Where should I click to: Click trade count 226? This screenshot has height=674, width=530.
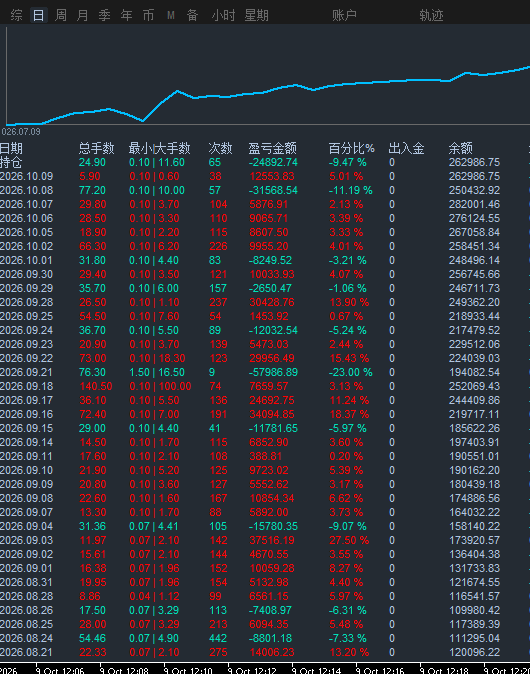pos(218,247)
